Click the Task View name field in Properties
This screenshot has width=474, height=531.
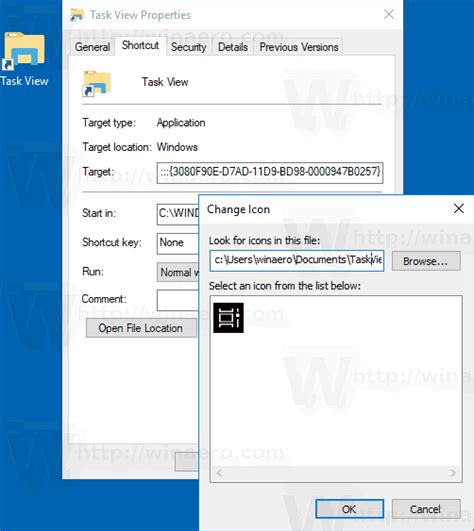(165, 82)
